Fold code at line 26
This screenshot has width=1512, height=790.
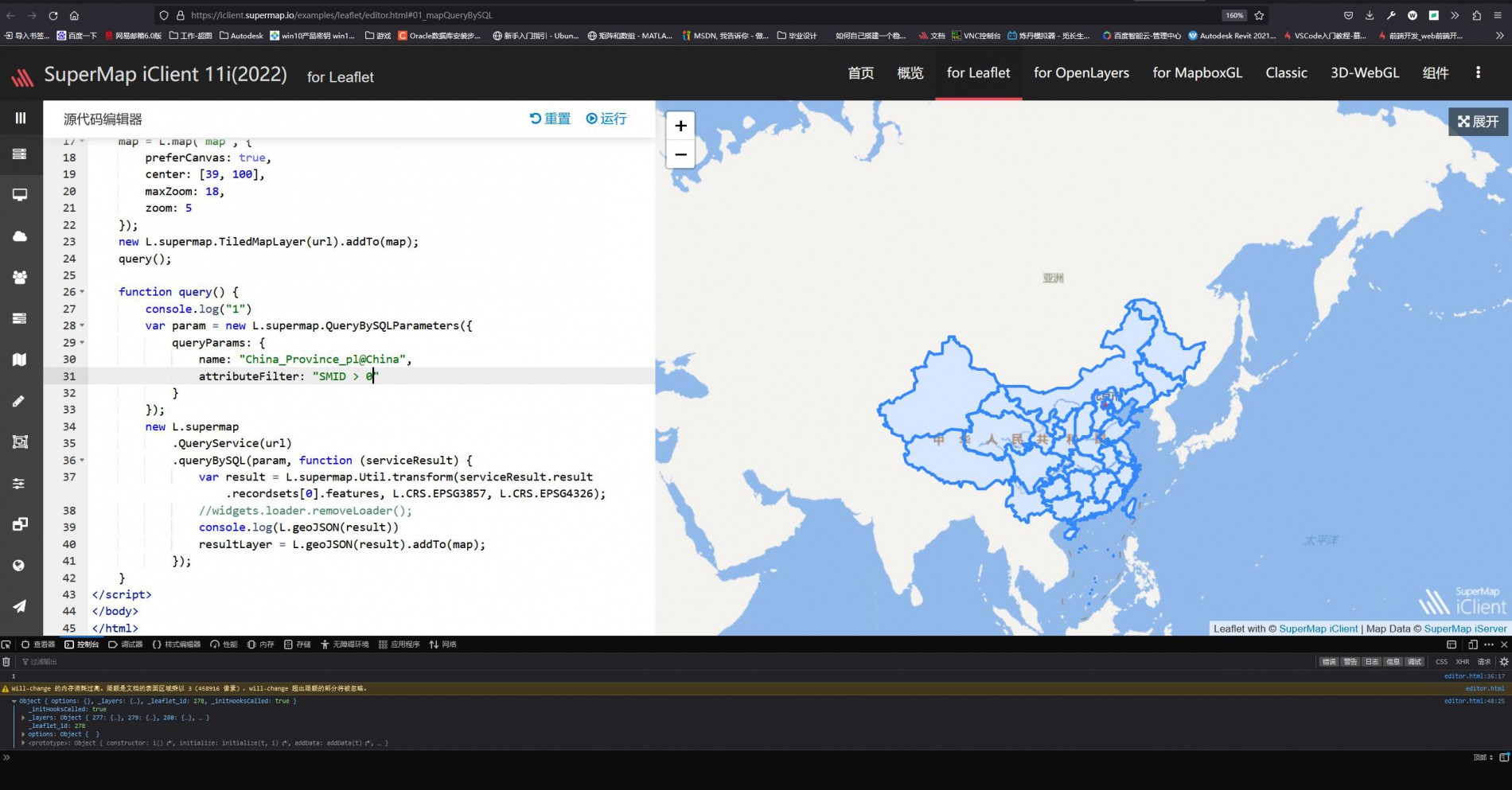(82, 292)
